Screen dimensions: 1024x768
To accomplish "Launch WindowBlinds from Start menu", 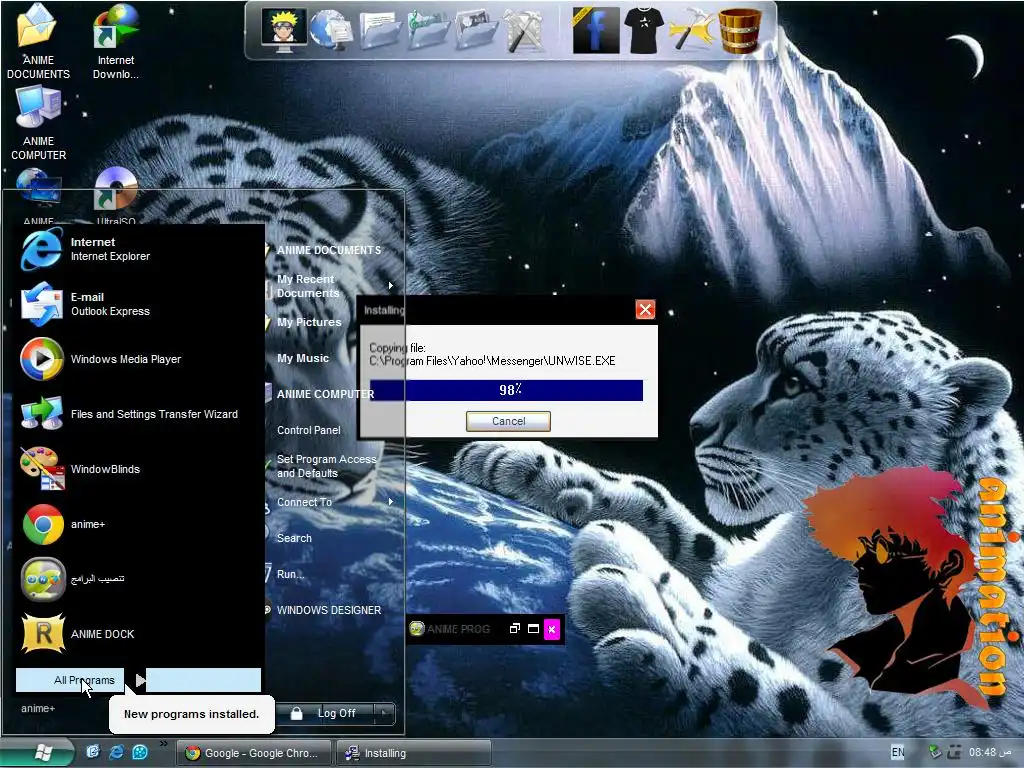I will coord(138,469).
